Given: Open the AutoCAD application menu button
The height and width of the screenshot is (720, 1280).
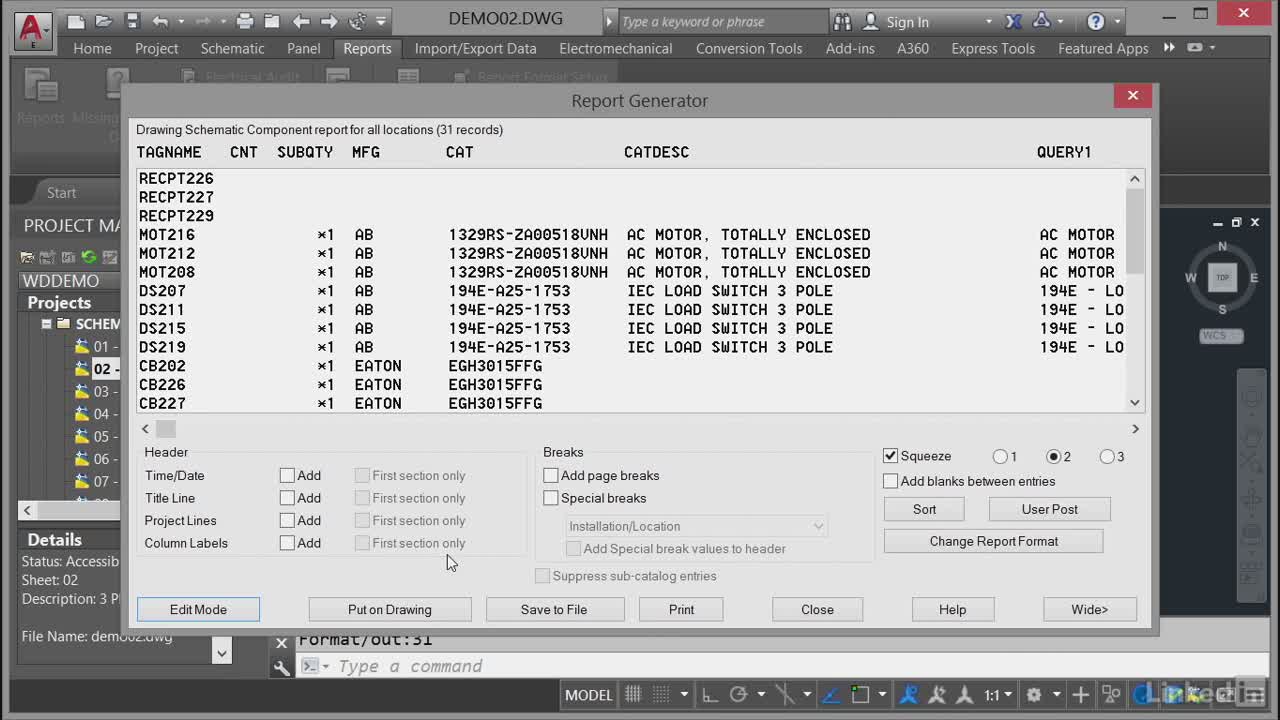Looking at the screenshot, I should pos(33,30).
